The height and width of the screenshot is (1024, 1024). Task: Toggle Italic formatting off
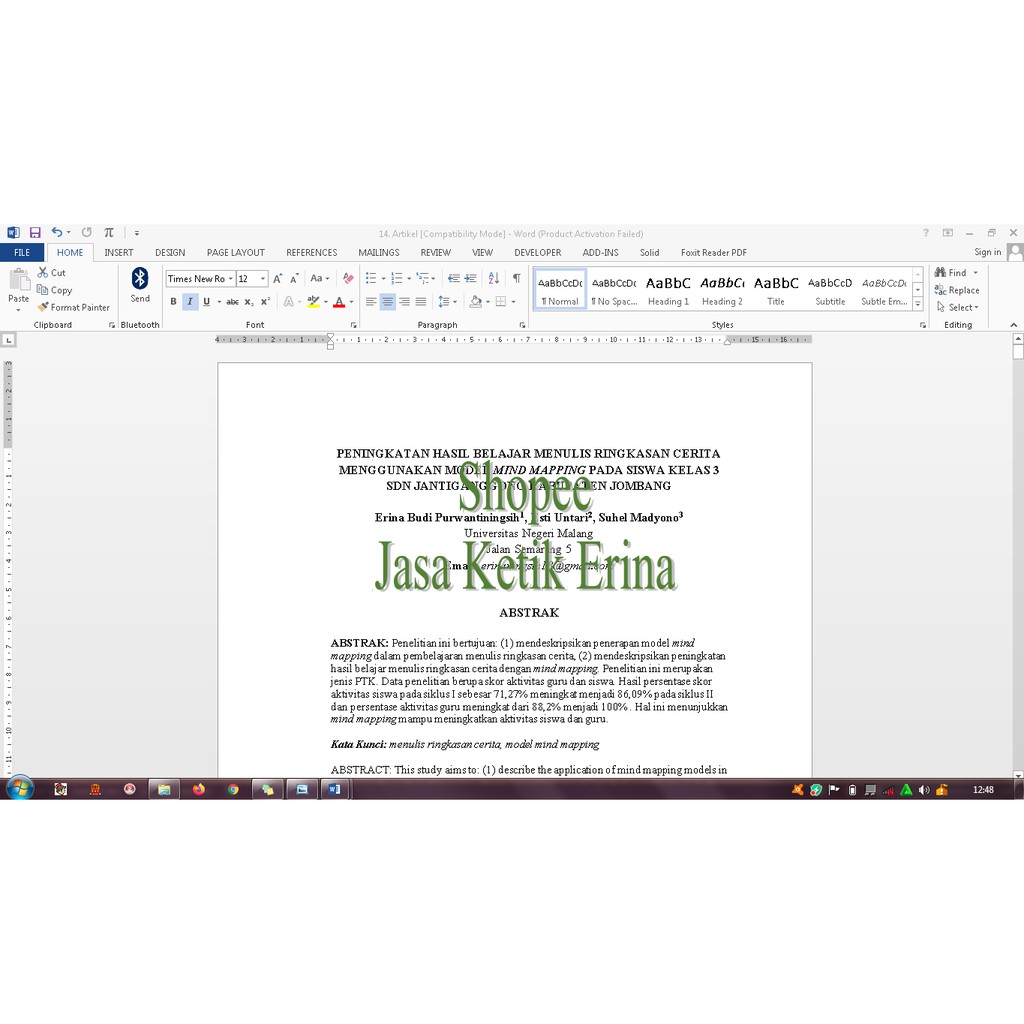189,302
